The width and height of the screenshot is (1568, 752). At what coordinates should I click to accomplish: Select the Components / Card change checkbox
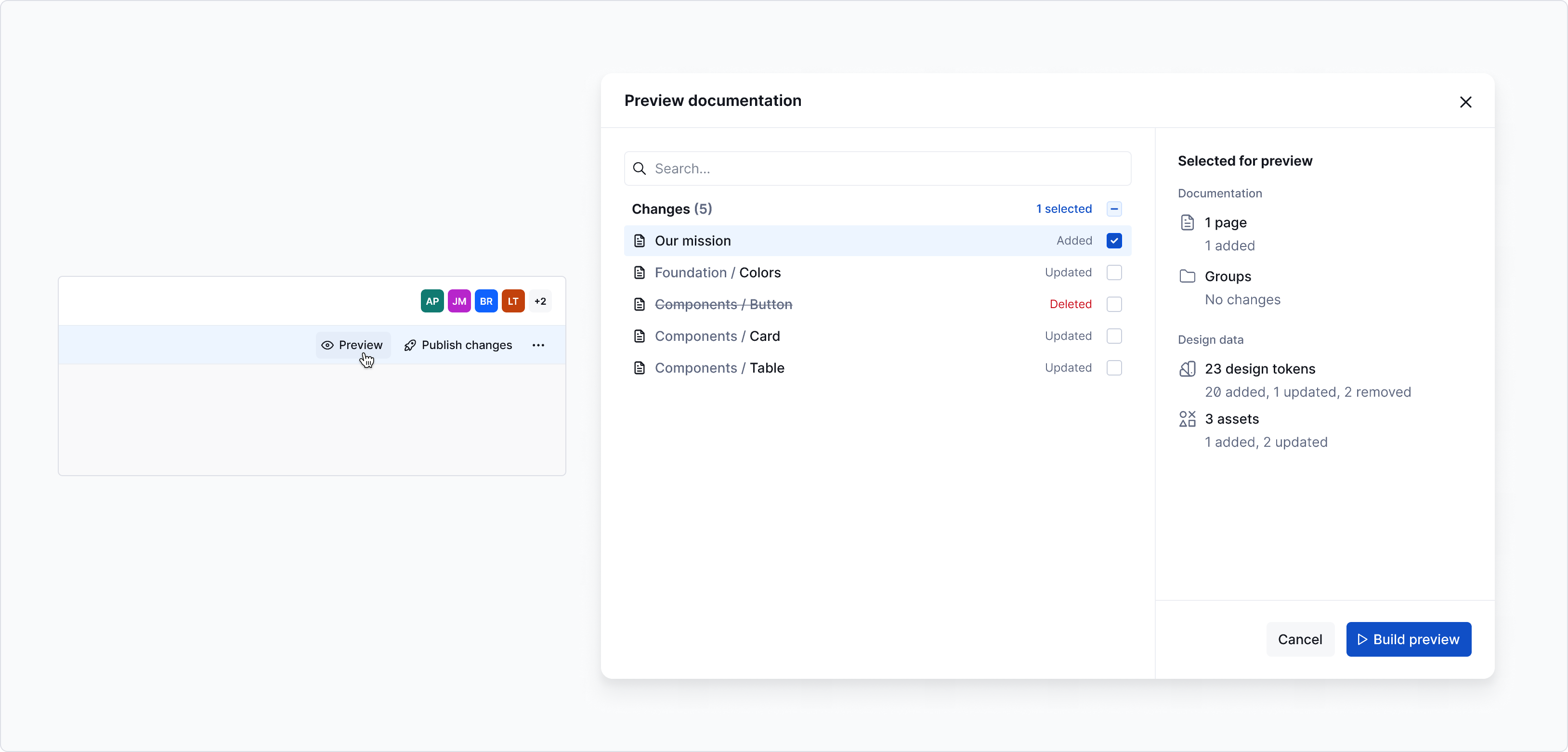click(x=1114, y=336)
